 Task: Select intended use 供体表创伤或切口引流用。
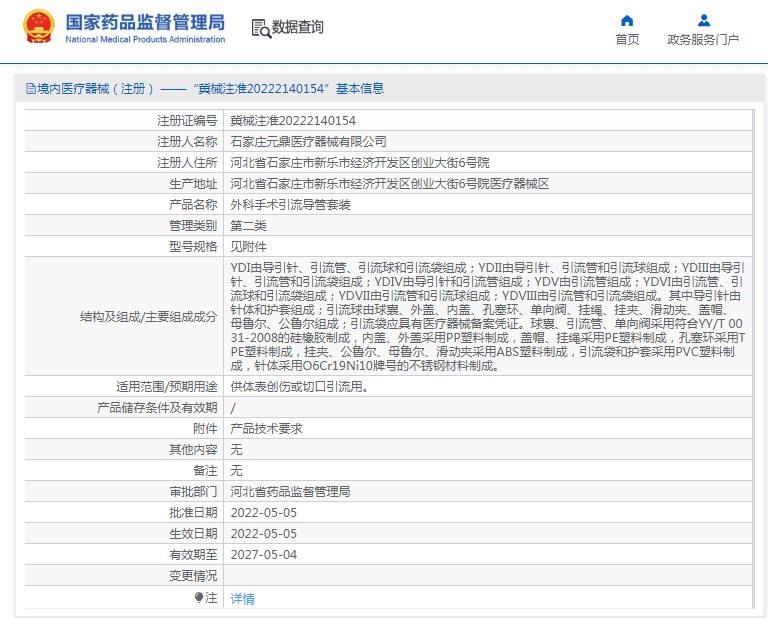(x=300, y=387)
